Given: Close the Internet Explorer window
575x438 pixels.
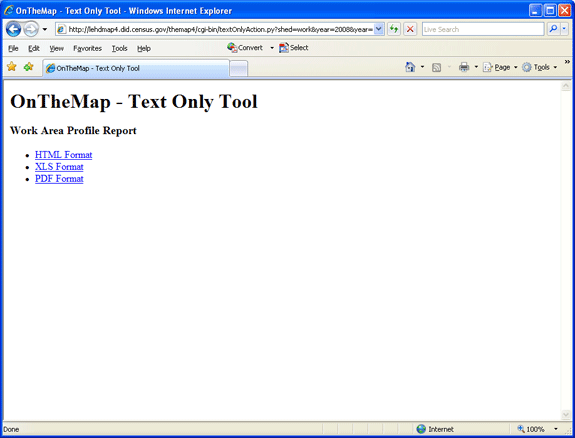Looking at the screenshot, I should coord(565,11).
